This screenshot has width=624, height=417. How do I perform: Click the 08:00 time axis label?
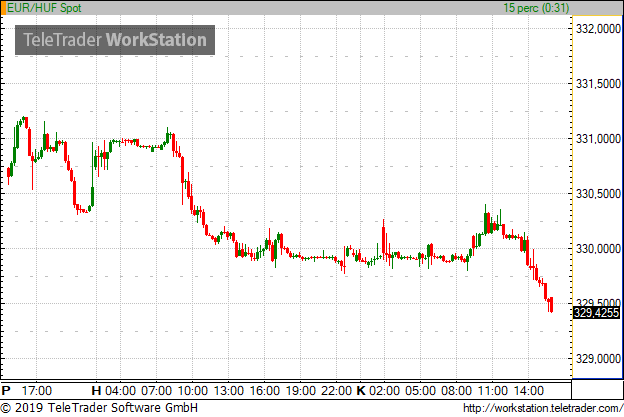456,391
